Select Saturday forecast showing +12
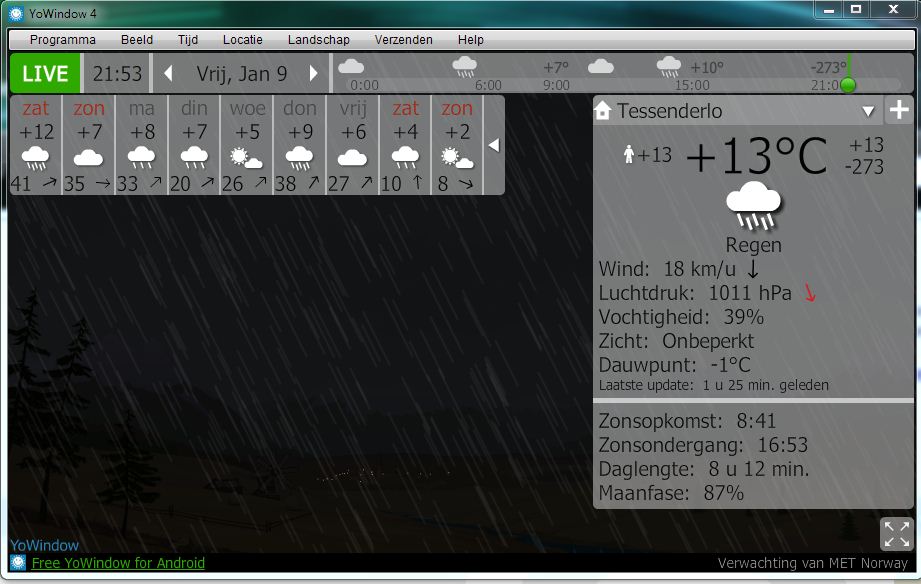Screen dimensions: 921x584 [x=36, y=145]
